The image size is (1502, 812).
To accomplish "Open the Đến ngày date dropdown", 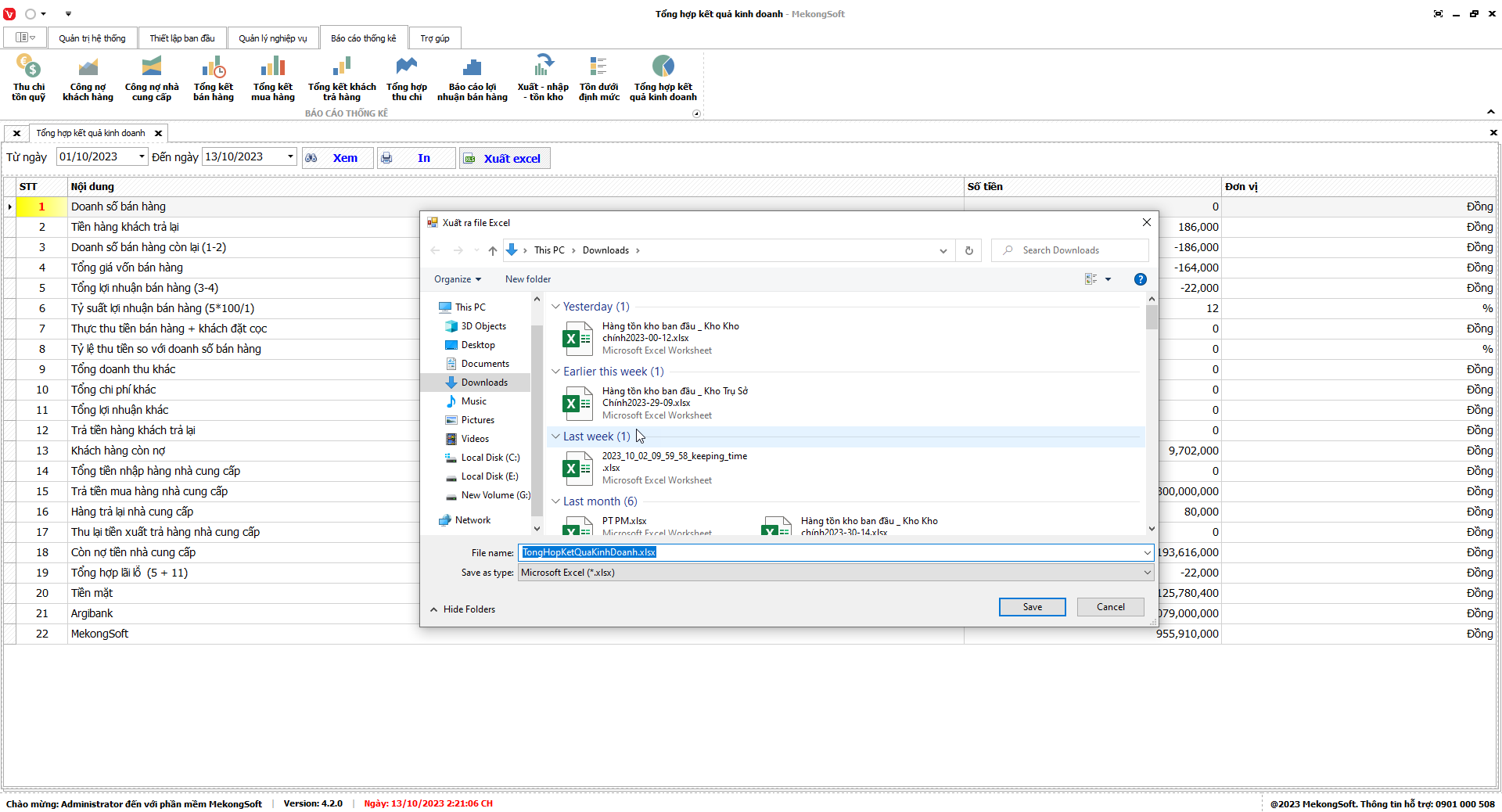I will (x=290, y=156).
